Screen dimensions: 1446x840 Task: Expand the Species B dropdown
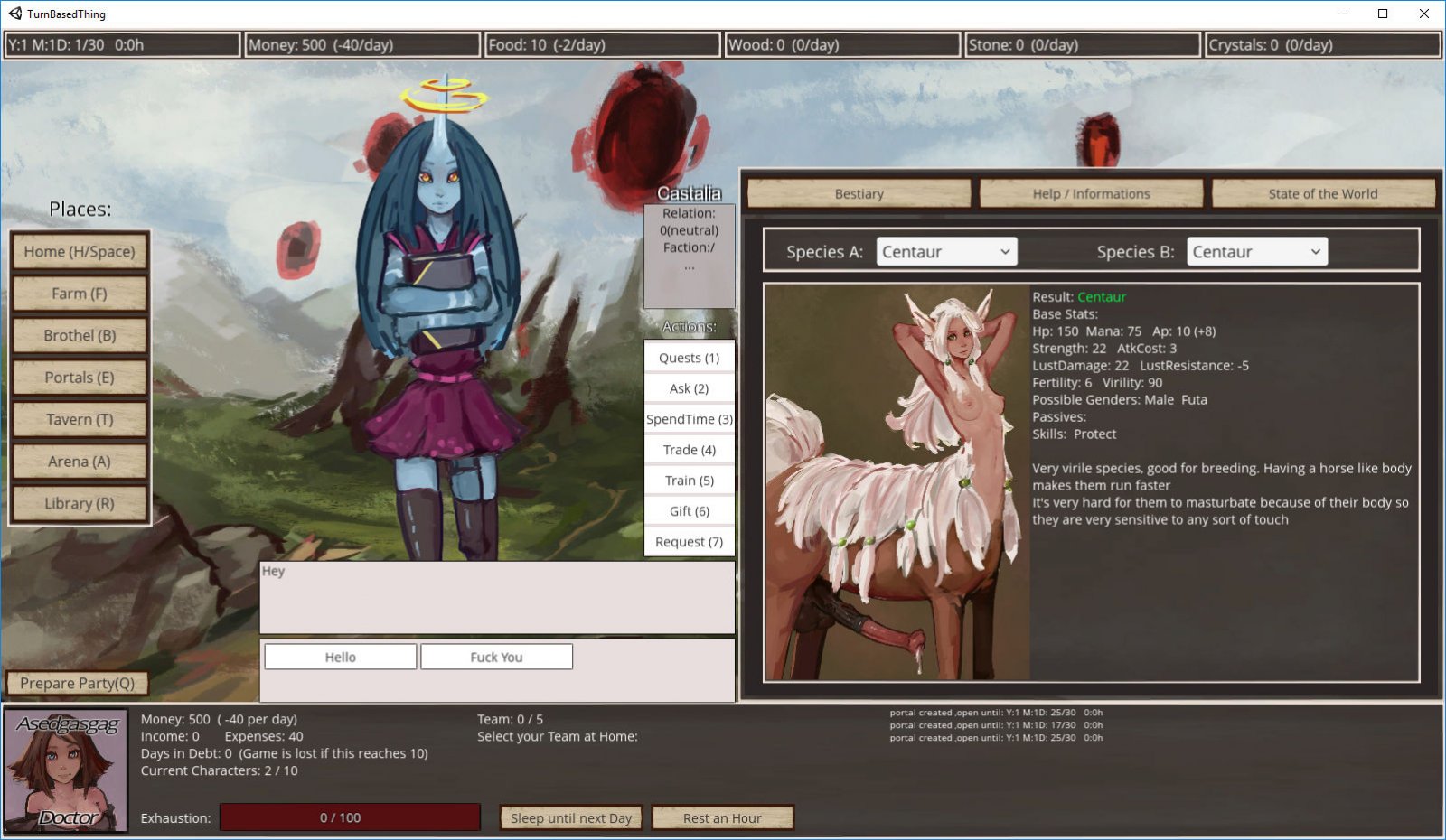[x=1256, y=252]
